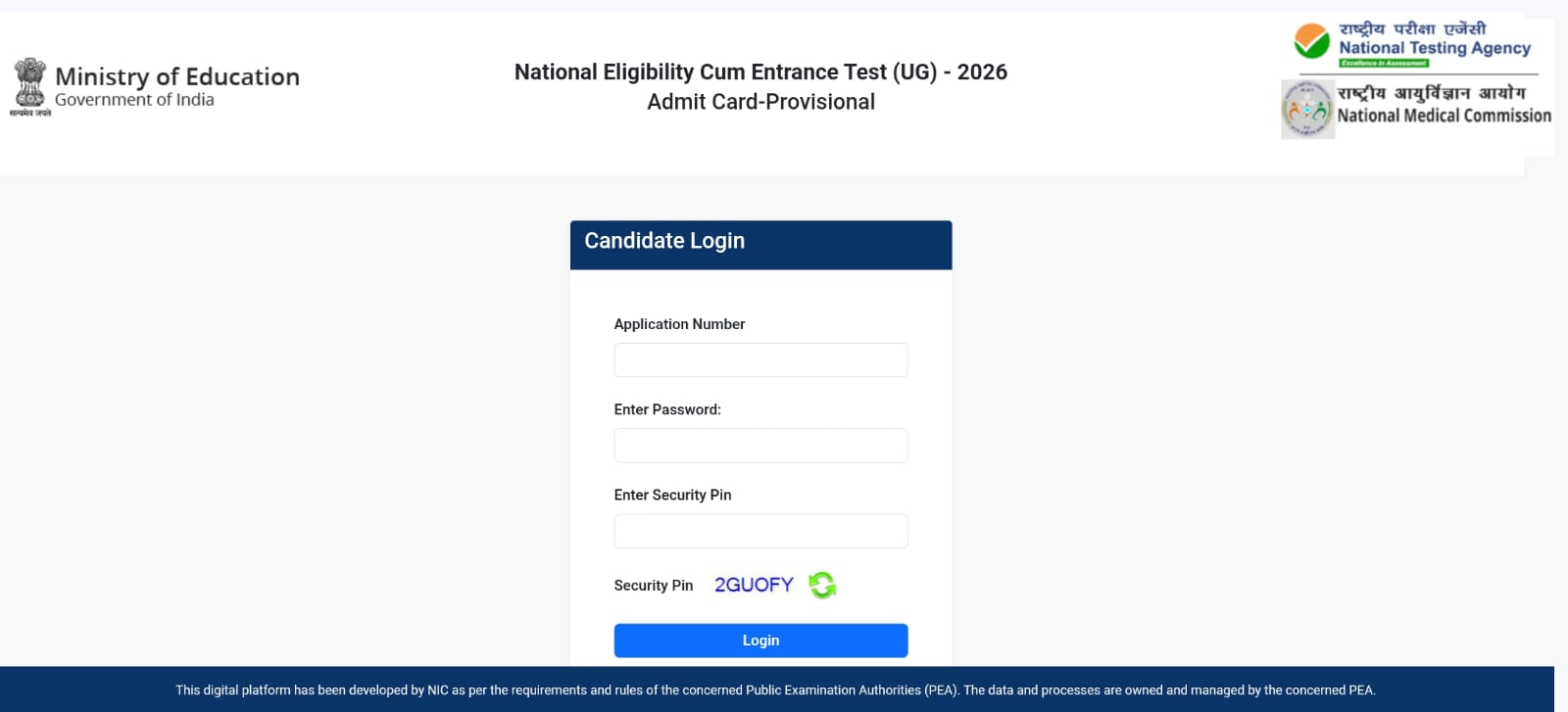Click the Enter Password label
Viewport: 1568px width, 712px height.
click(667, 409)
